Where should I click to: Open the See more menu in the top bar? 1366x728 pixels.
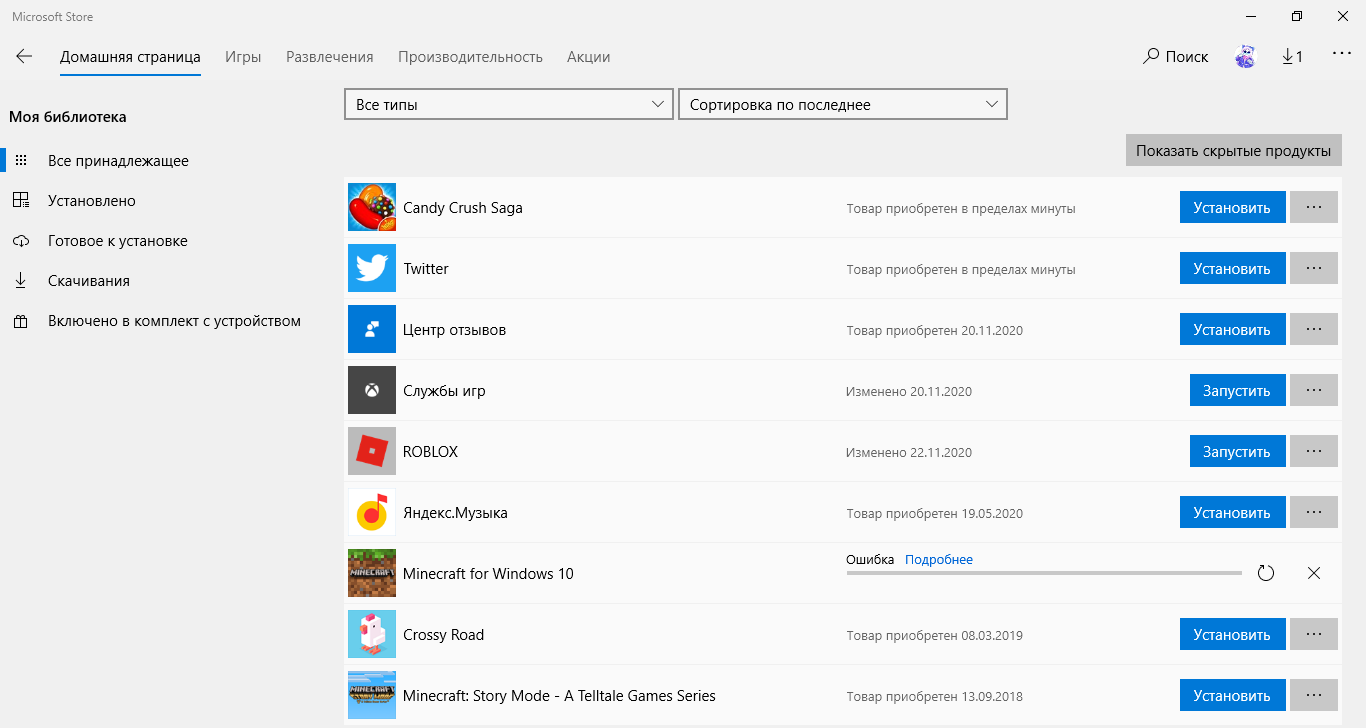(x=1341, y=55)
